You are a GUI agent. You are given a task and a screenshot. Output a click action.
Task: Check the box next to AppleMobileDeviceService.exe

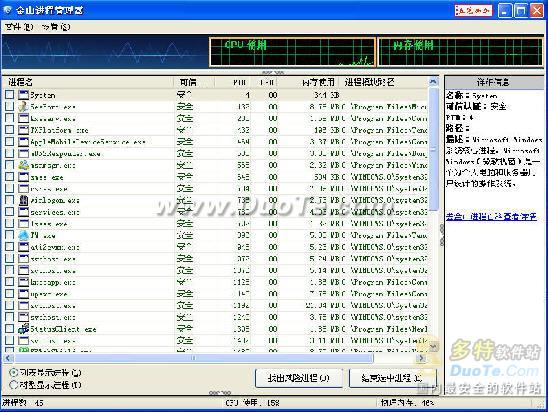pos(10,142)
